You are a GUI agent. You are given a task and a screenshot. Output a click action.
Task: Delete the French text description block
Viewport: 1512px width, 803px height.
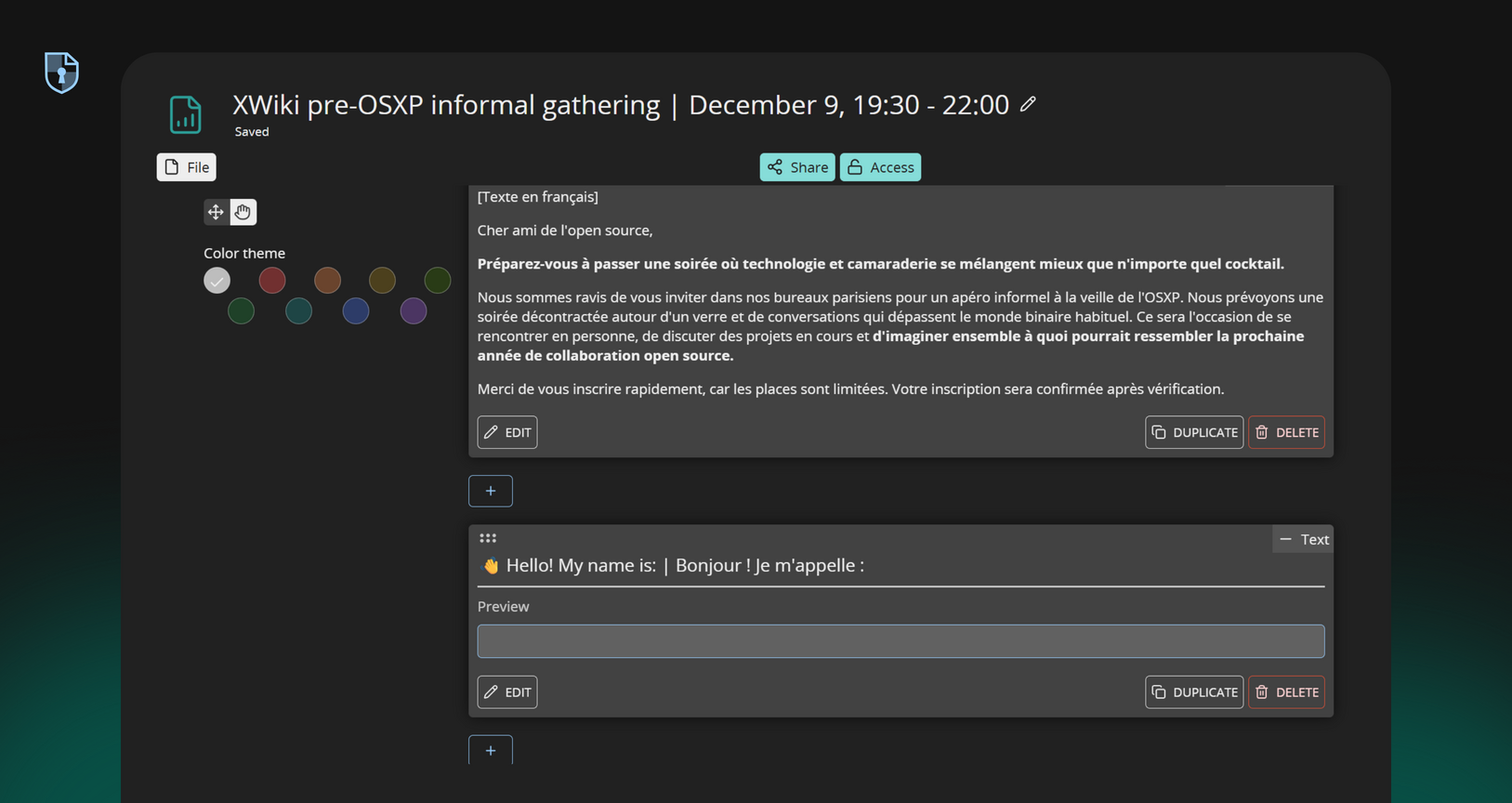coord(1285,432)
